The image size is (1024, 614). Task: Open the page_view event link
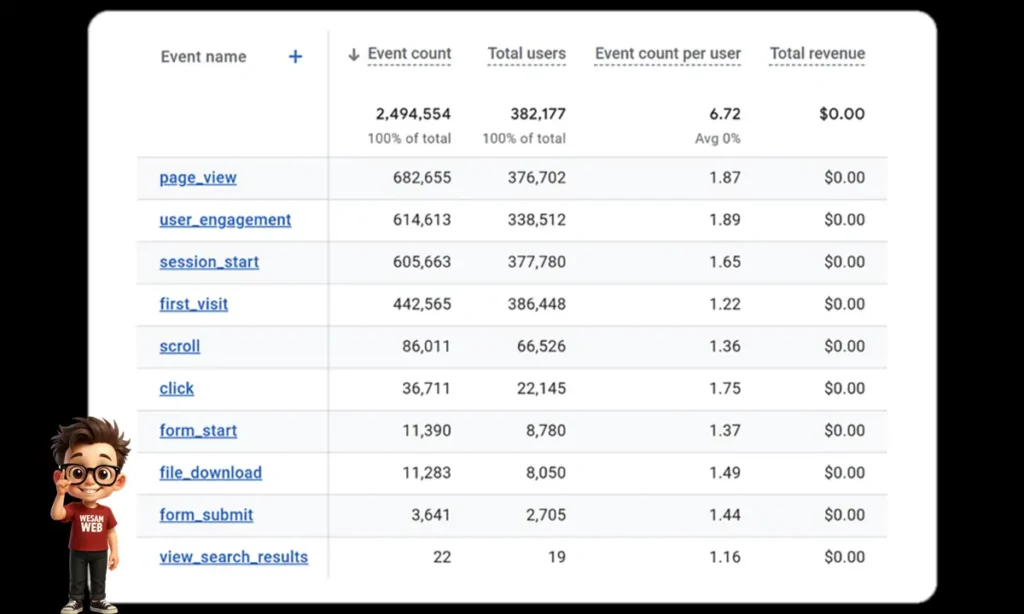tap(198, 178)
